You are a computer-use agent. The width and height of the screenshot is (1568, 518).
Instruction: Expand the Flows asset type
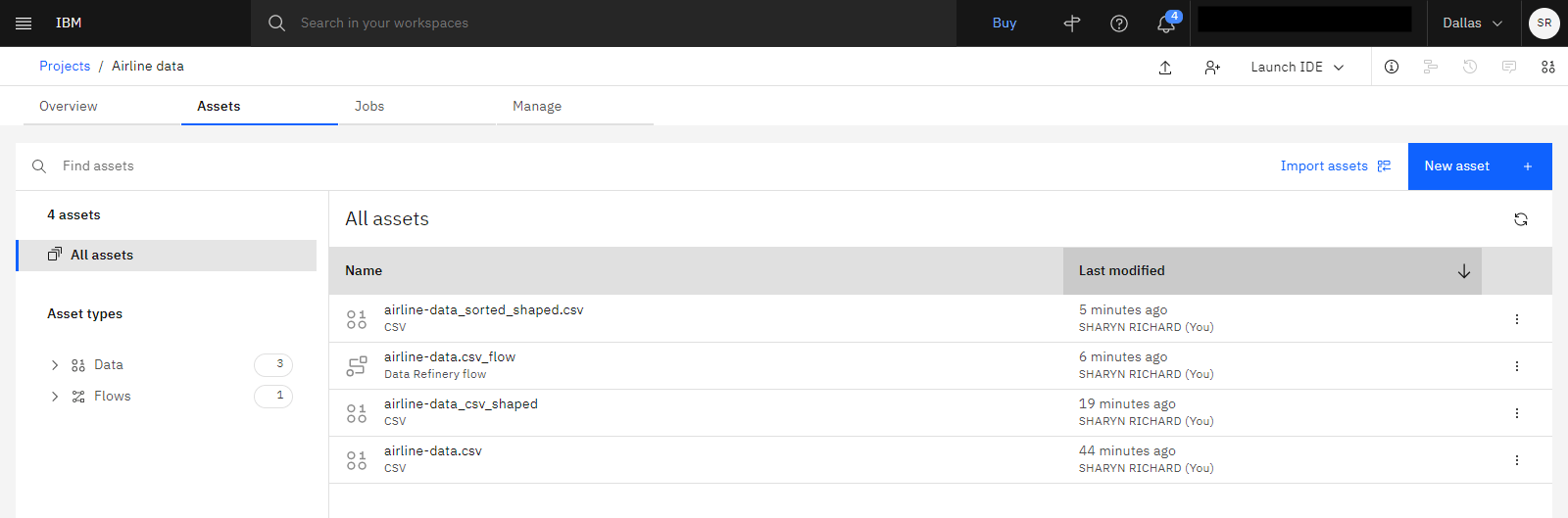click(x=55, y=397)
